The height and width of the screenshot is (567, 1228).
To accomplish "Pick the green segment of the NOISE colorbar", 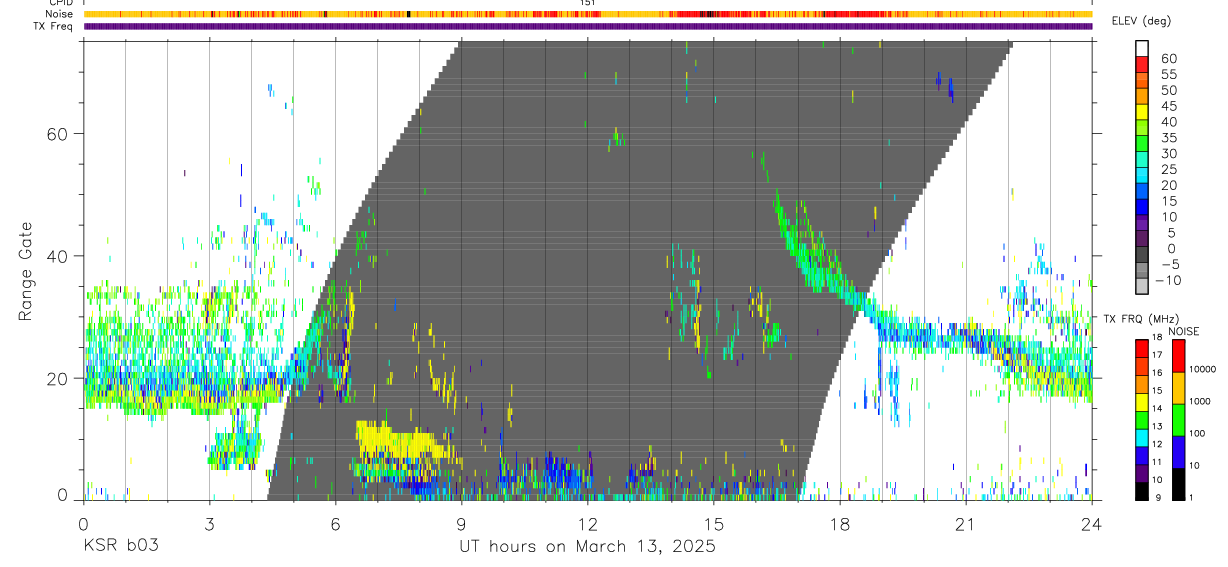I will pyautogui.click(x=1178, y=418).
